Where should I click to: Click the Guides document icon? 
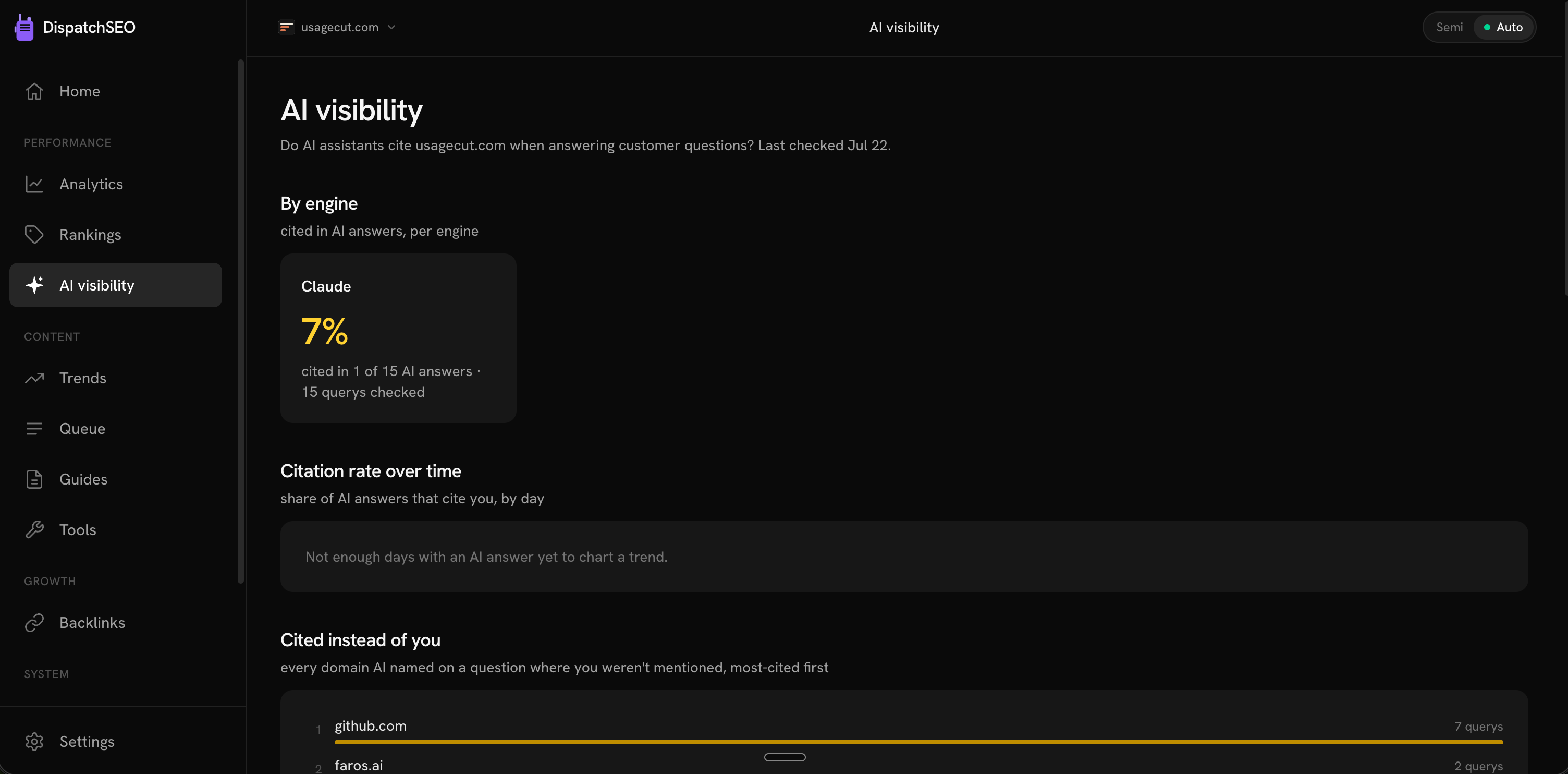pyautogui.click(x=34, y=479)
